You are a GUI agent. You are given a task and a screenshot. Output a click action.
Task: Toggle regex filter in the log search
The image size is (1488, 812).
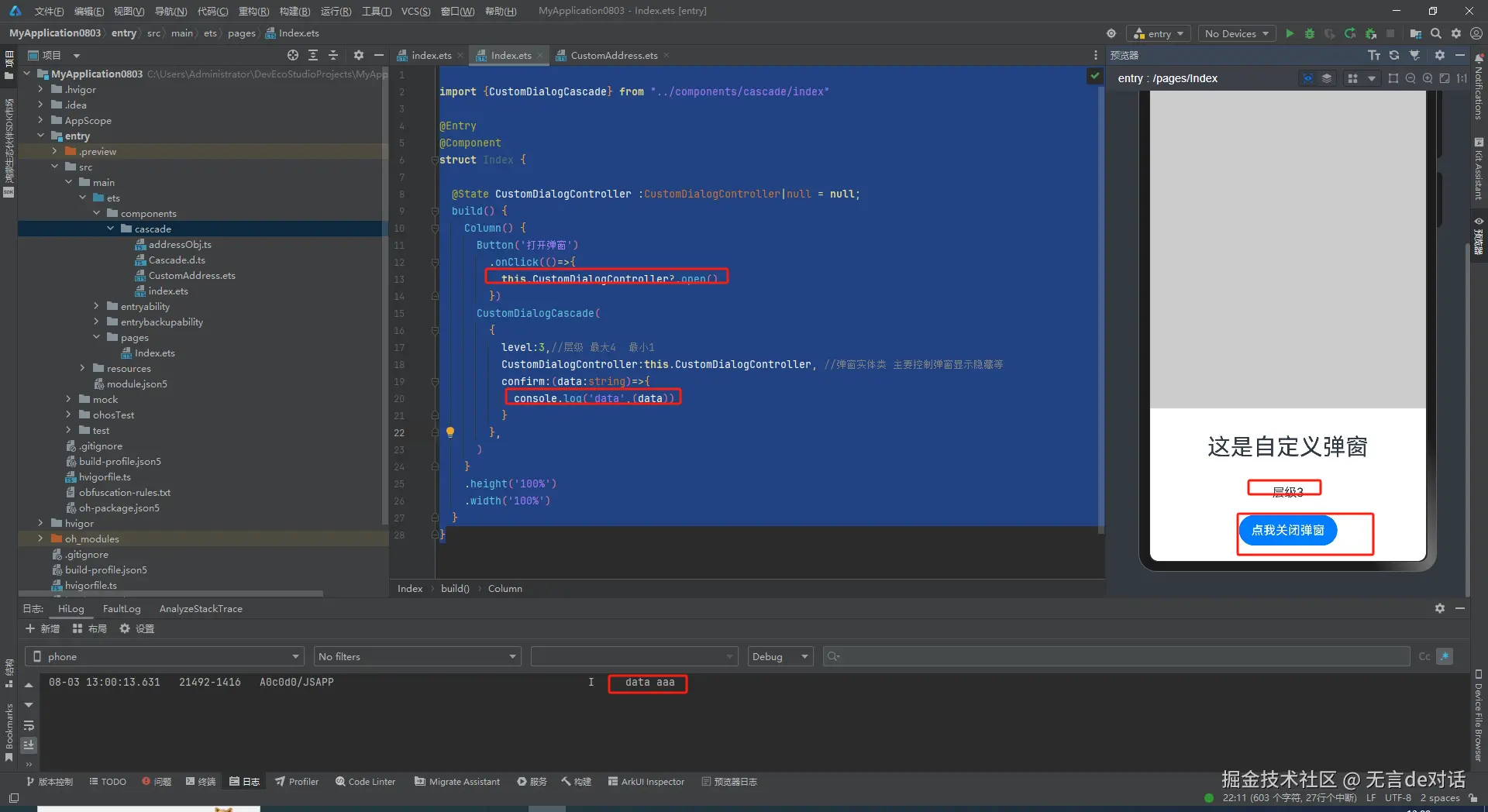point(1445,656)
